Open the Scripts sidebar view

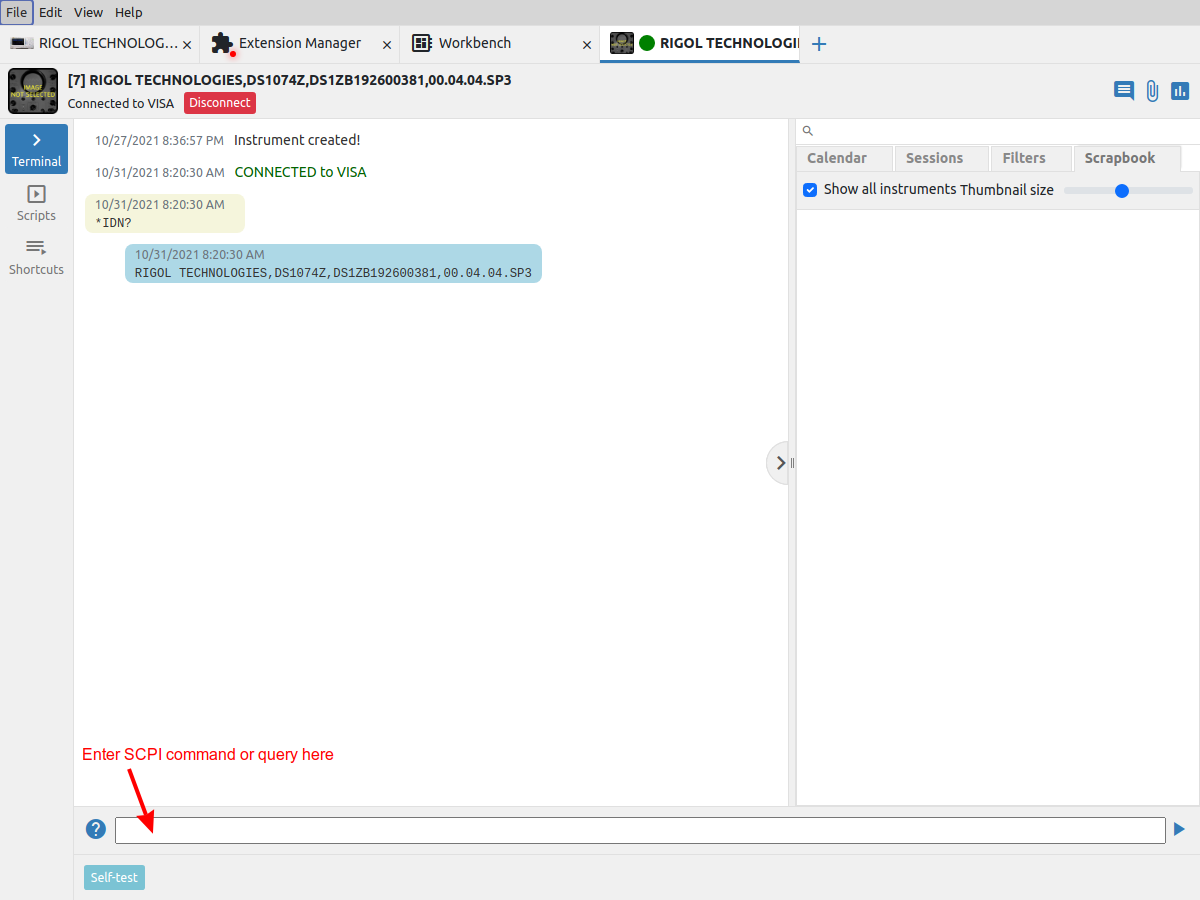point(36,203)
